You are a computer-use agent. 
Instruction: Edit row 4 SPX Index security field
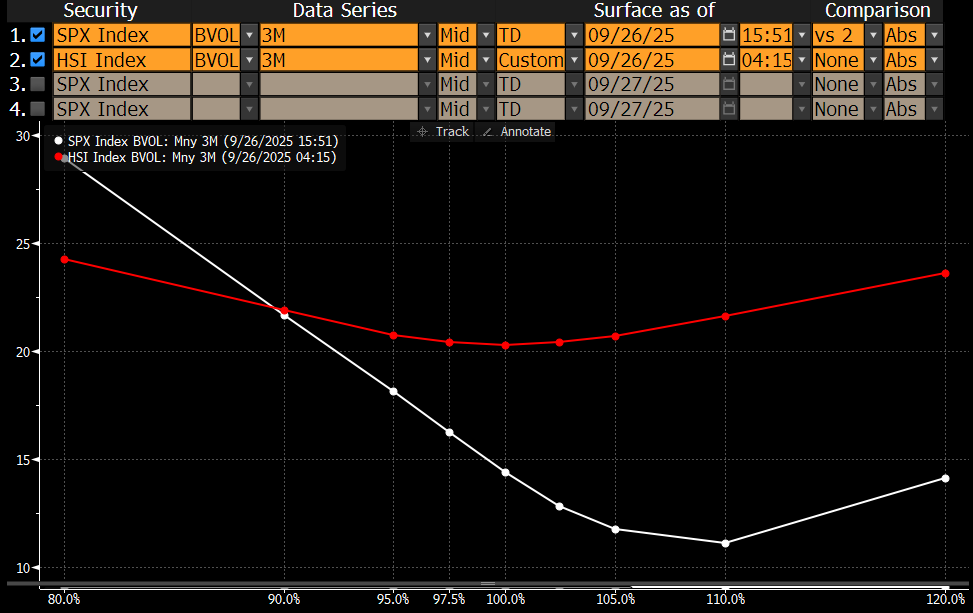point(122,109)
